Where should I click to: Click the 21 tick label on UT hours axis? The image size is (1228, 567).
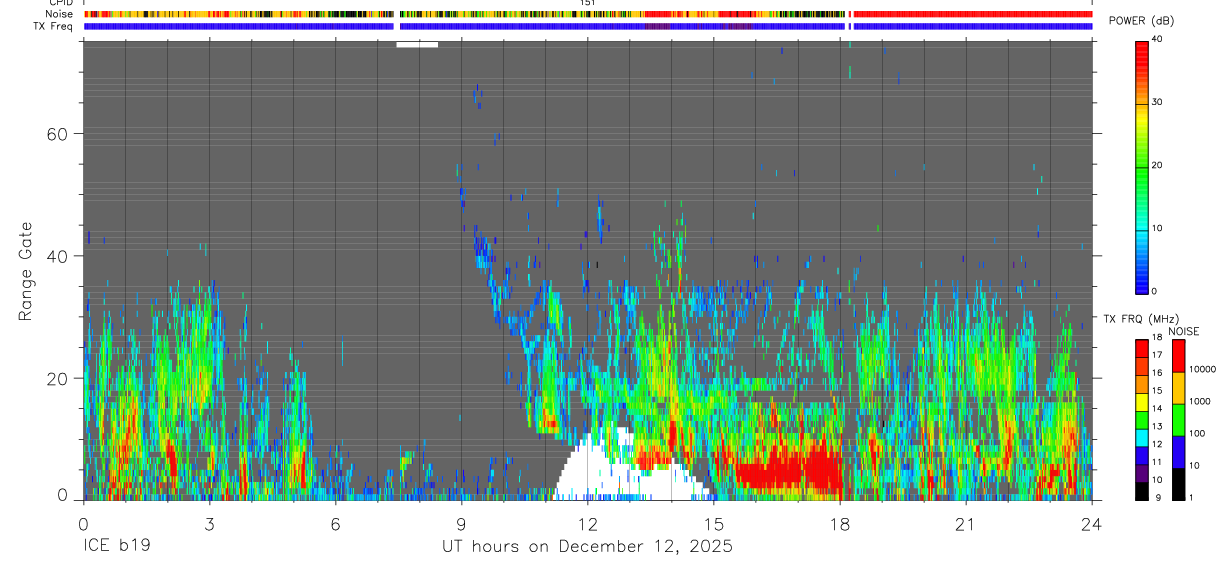coord(965,524)
